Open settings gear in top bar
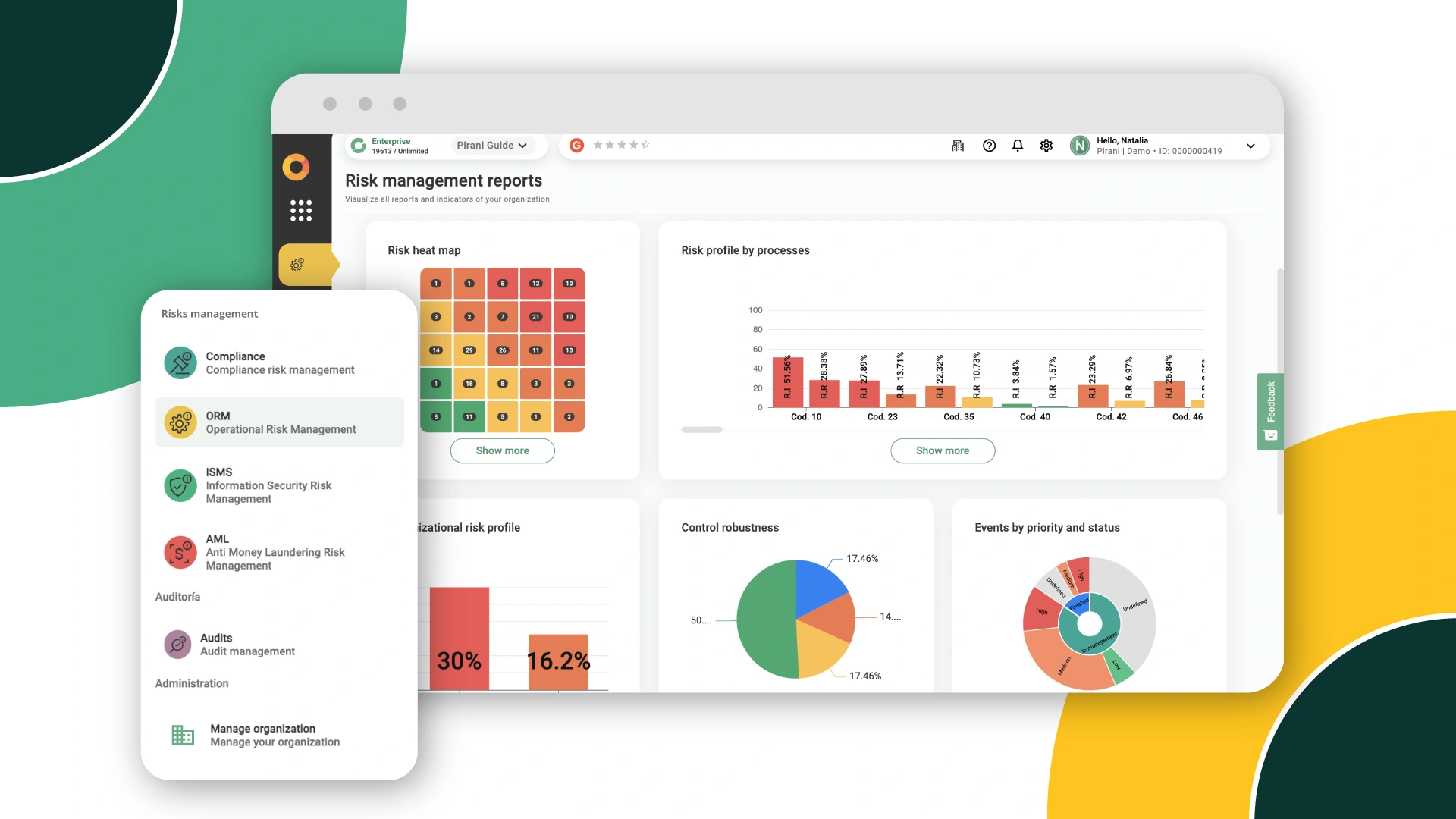This screenshot has width=1456, height=819. pos(1046,146)
